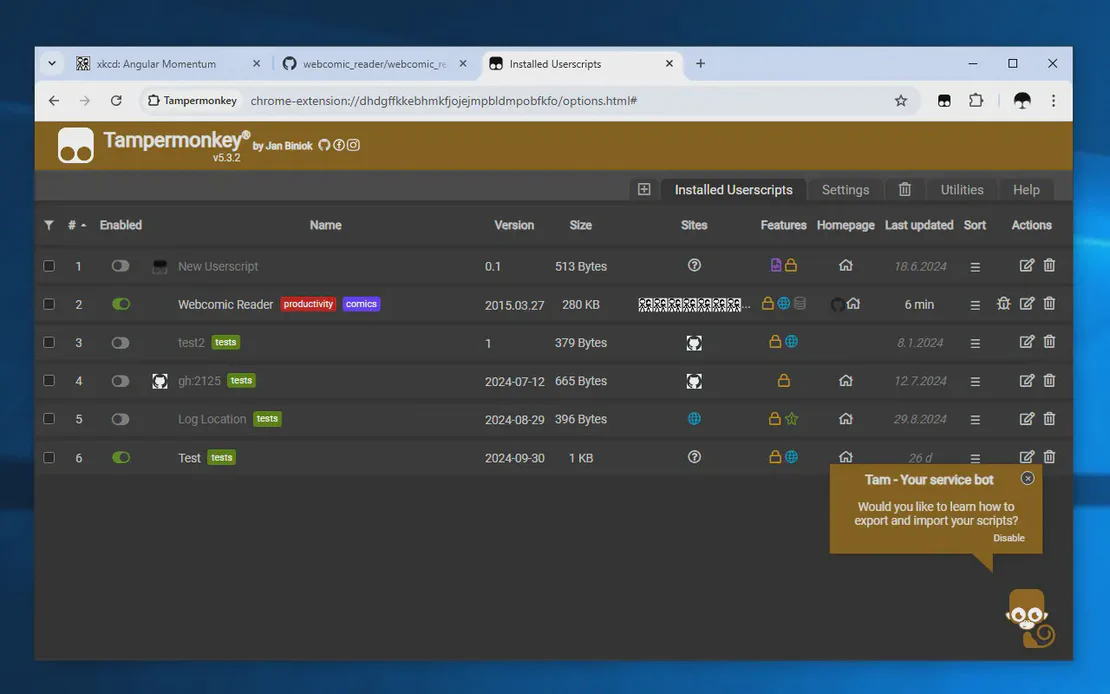The height and width of the screenshot is (694, 1110).
Task: Click the debug bug icon for Webcomic Reader
Action: click(1004, 304)
